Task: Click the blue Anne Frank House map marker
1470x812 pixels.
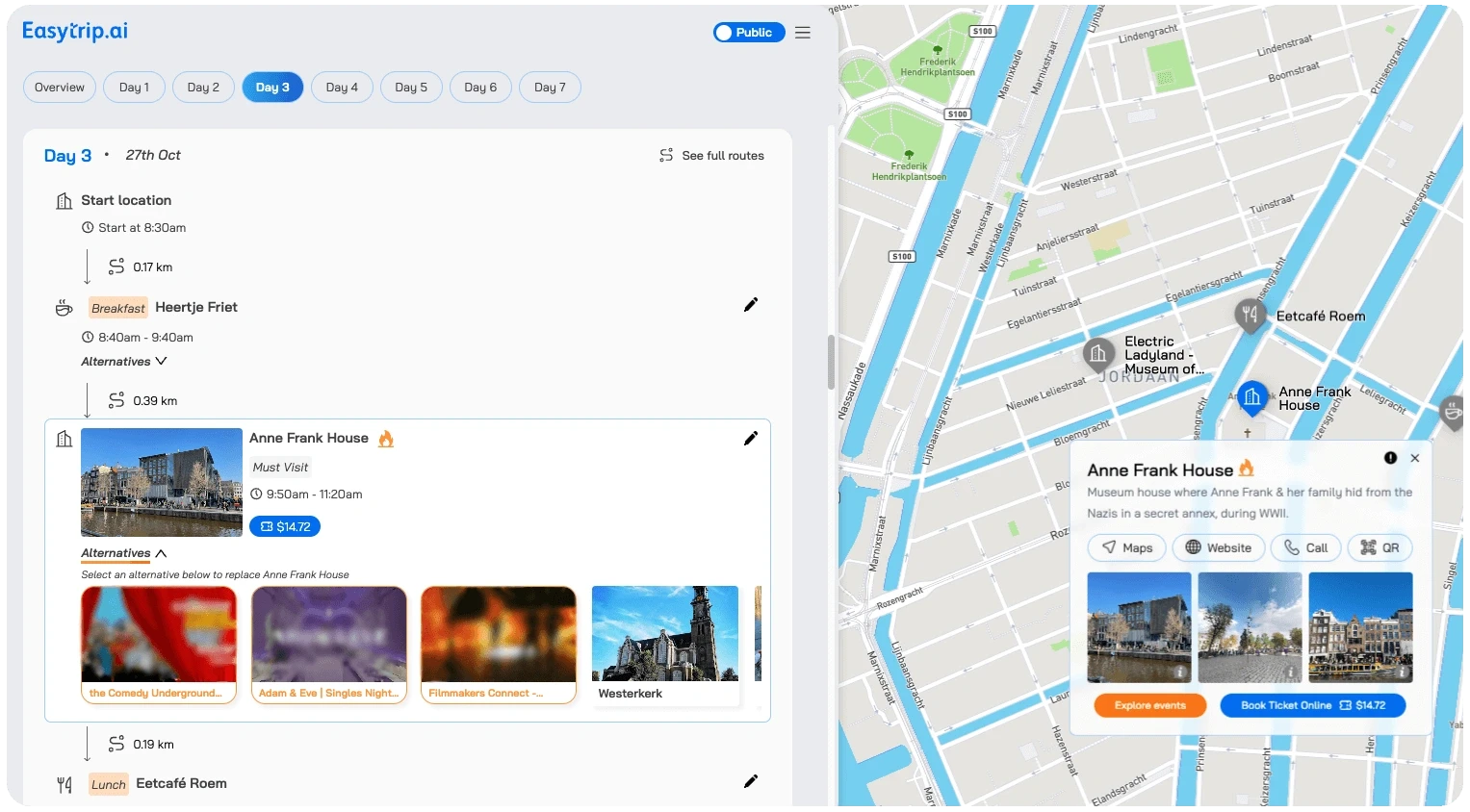Action: coord(1251,397)
